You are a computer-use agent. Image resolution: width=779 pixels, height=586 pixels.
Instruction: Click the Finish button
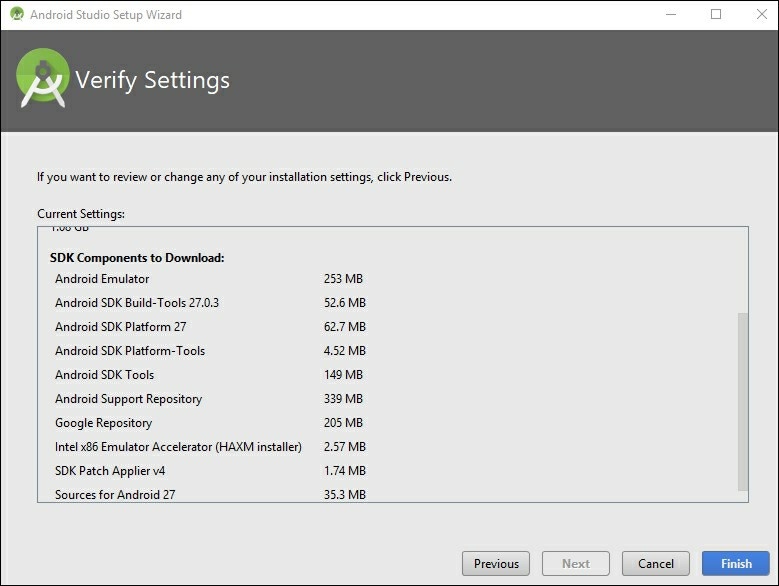(736, 564)
